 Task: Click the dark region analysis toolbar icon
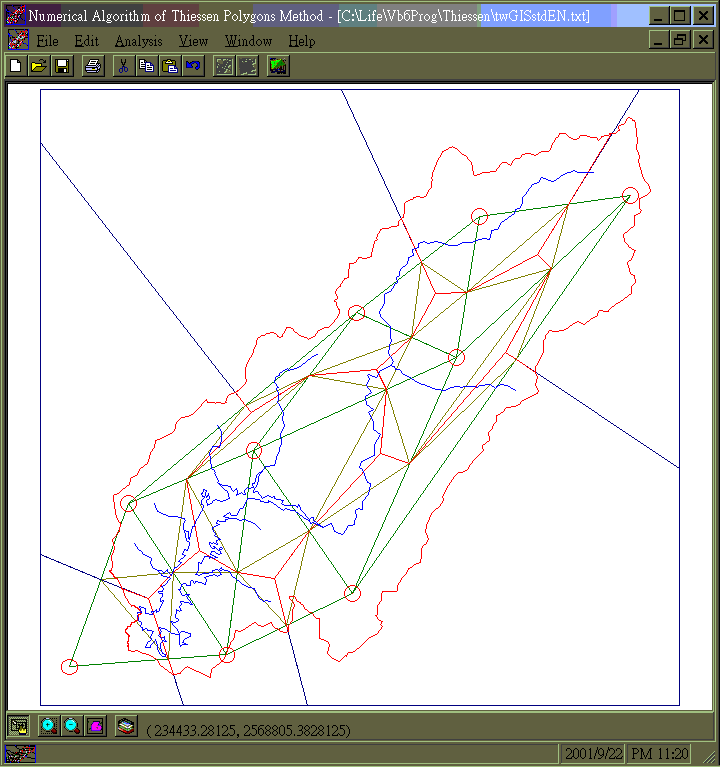(x=248, y=66)
